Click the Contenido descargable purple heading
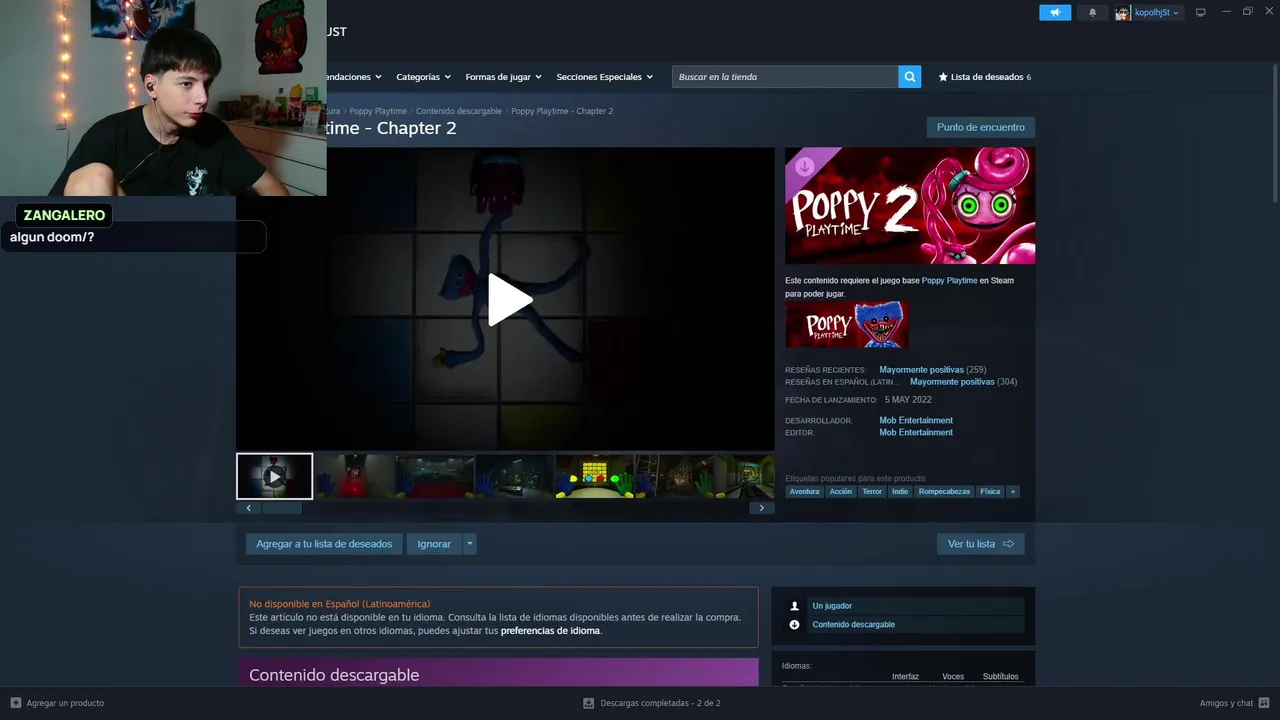1280x720 pixels. pos(334,675)
